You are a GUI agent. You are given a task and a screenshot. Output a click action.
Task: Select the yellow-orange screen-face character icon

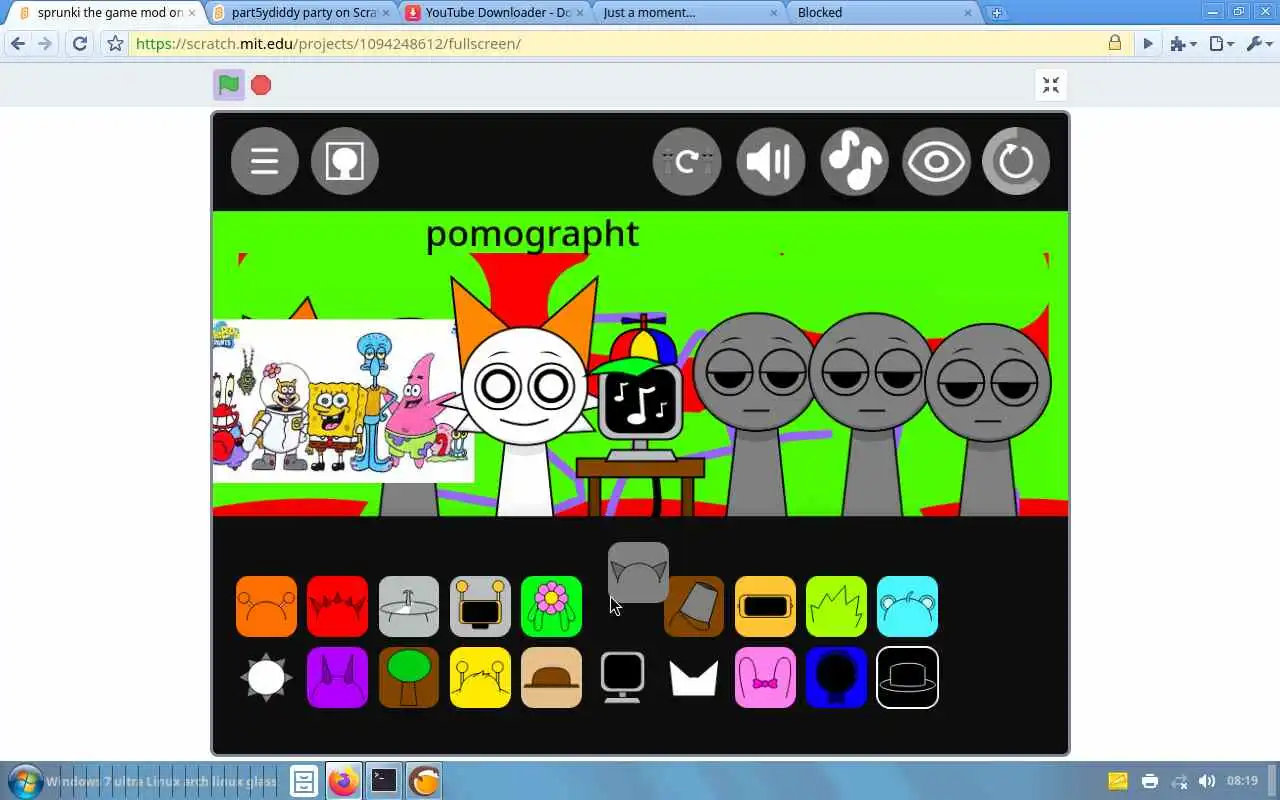[x=765, y=606]
